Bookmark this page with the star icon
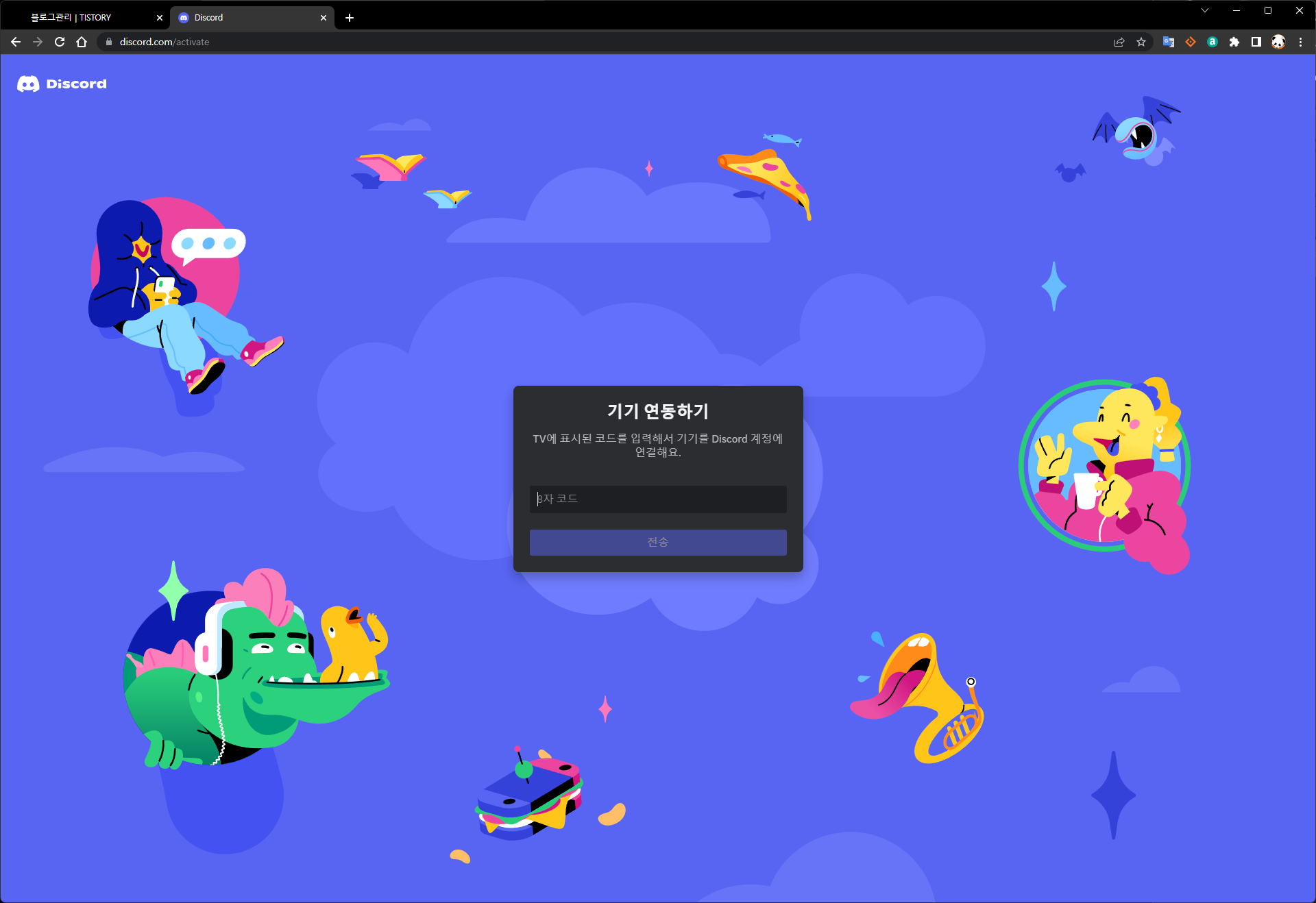1316x903 pixels. click(x=1141, y=42)
